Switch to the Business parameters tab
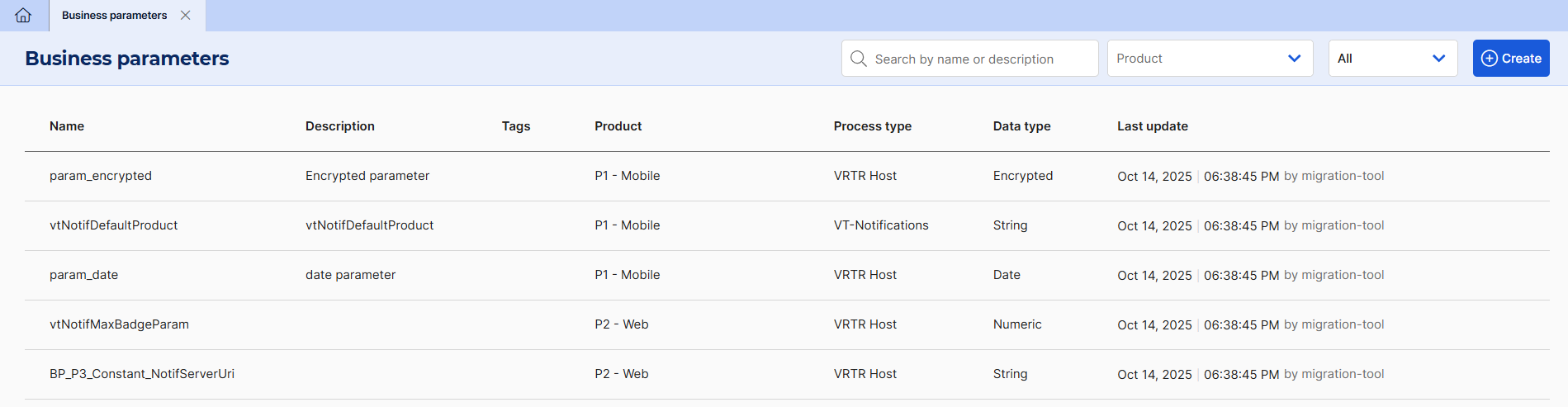The height and width of the screenshot is (407, 1568). pyautogui.click(x=114, y=16)
